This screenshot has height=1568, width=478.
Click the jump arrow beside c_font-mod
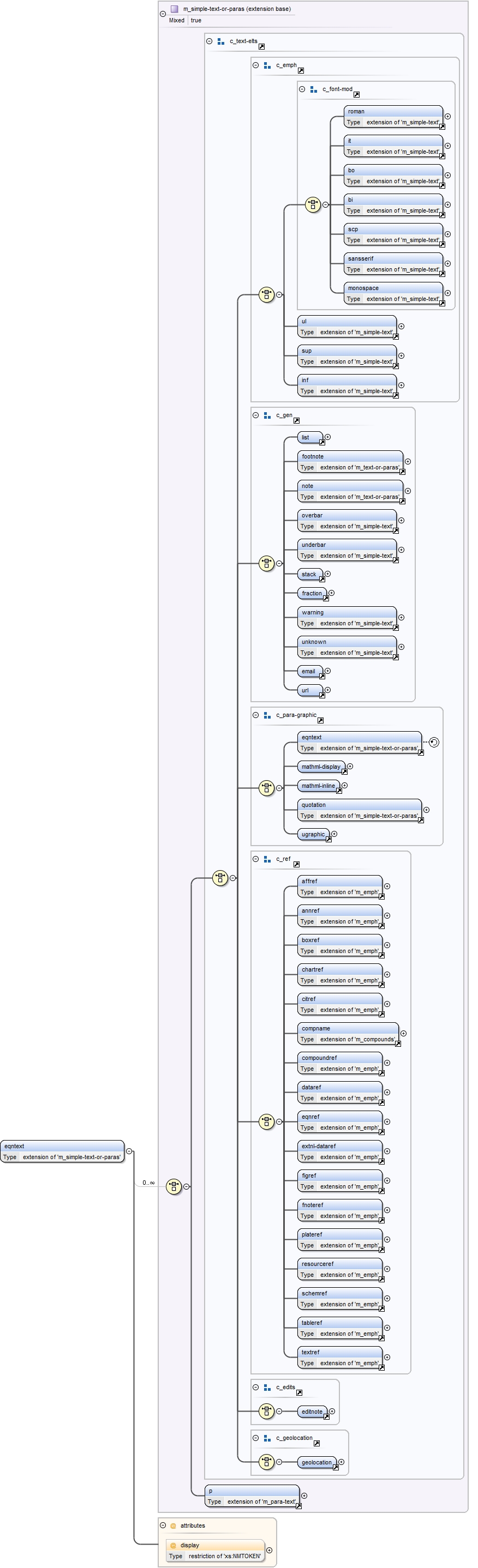coord(356,94)
